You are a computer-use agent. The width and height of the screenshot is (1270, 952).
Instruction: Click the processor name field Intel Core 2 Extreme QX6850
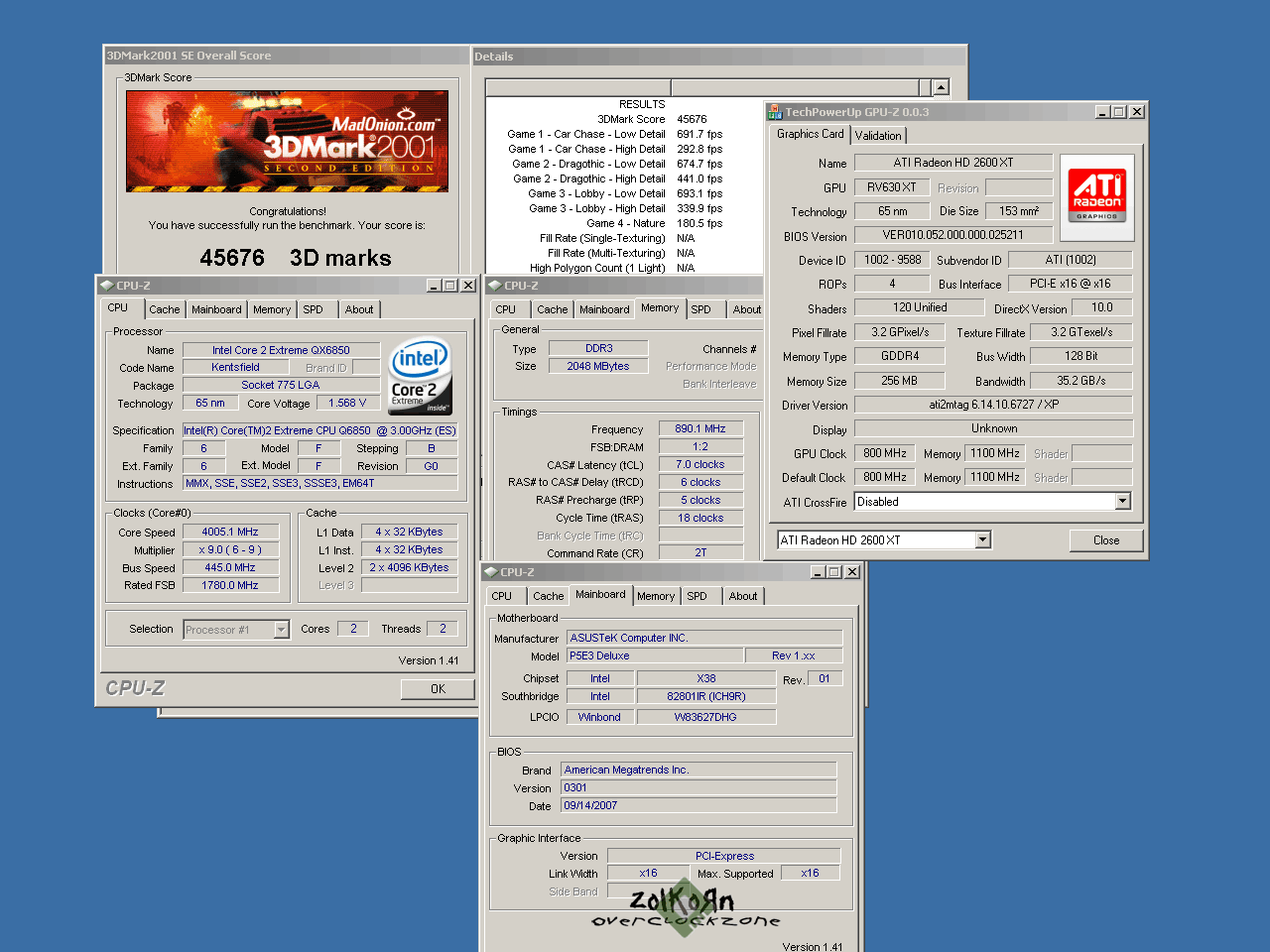(281, 350)
